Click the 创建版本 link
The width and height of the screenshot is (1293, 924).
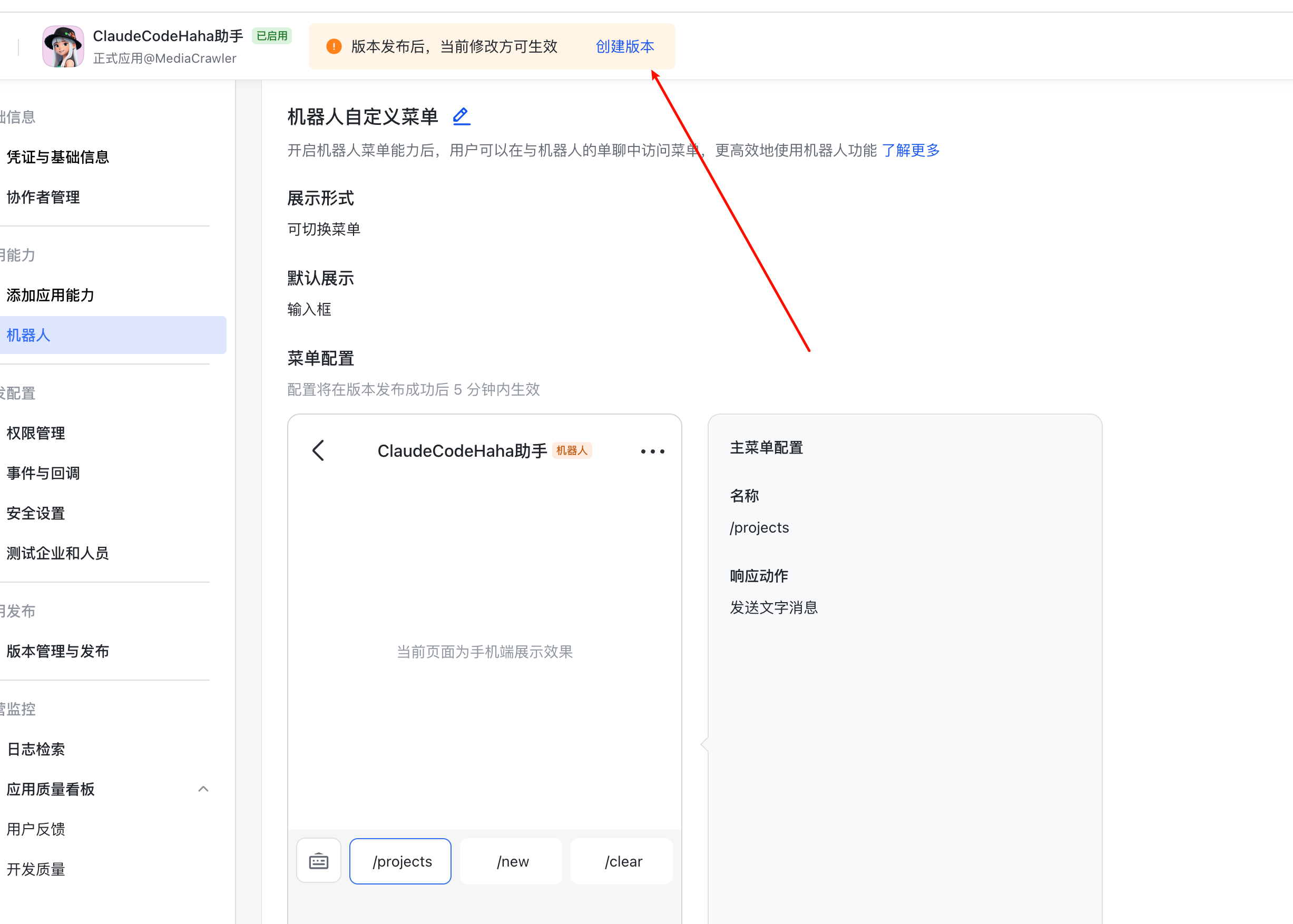coord(624,47)
